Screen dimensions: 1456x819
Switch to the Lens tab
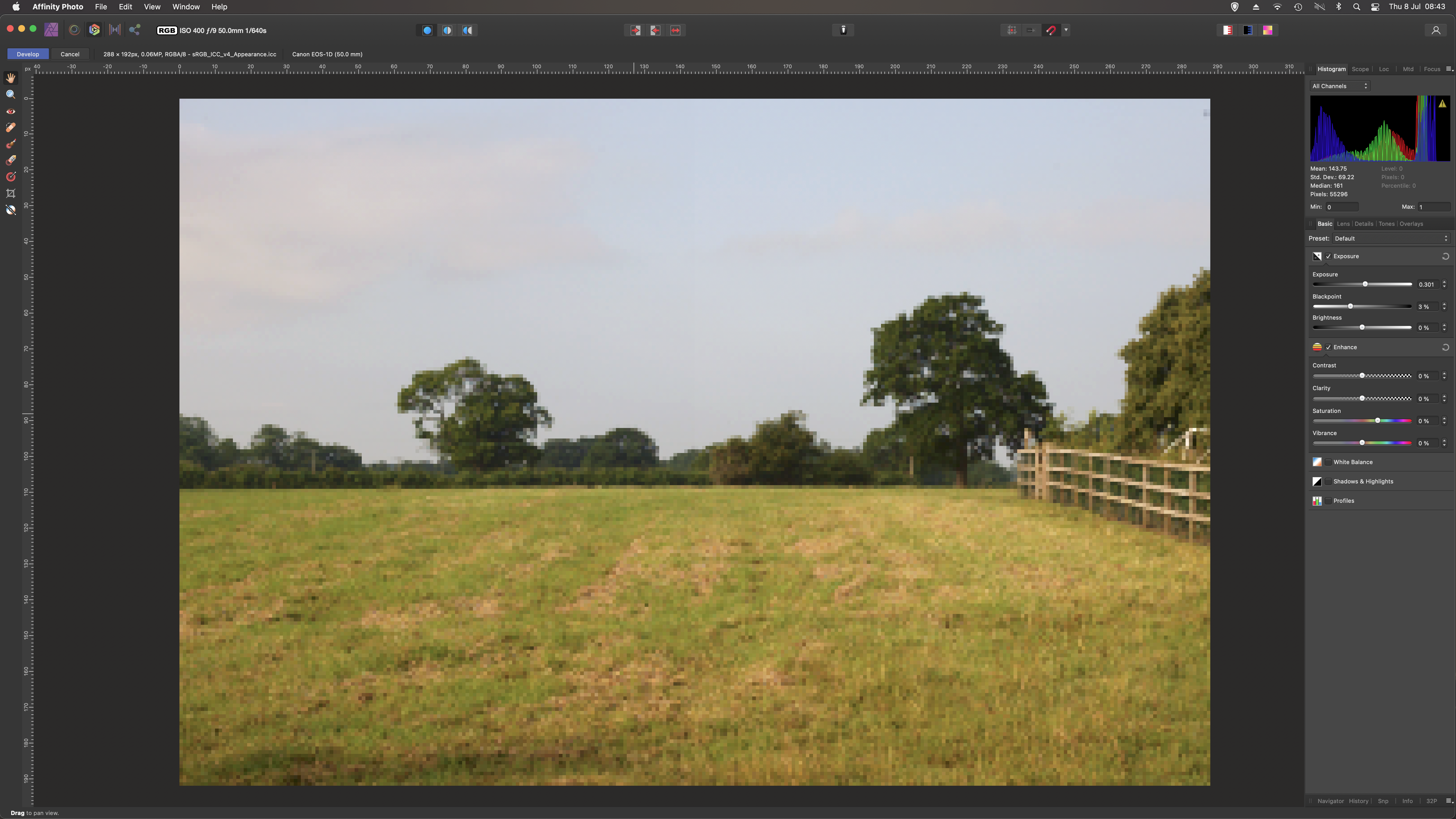pyautogui.click(x=1343, y=224)
